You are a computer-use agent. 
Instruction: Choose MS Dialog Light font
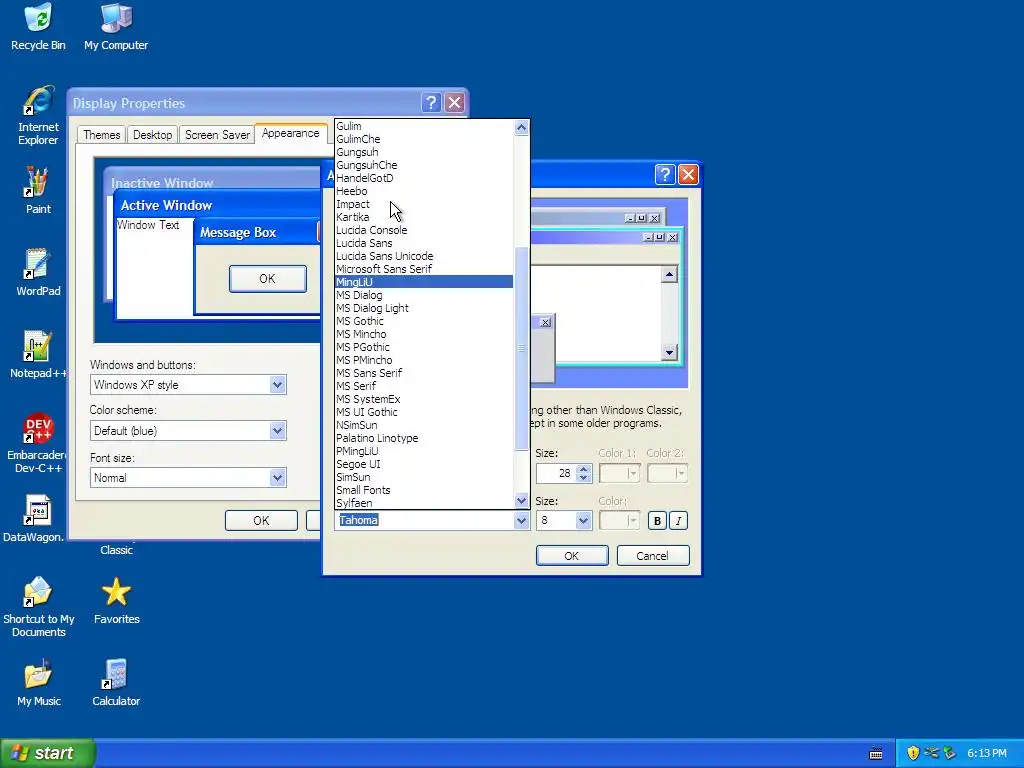click(424, 308)
